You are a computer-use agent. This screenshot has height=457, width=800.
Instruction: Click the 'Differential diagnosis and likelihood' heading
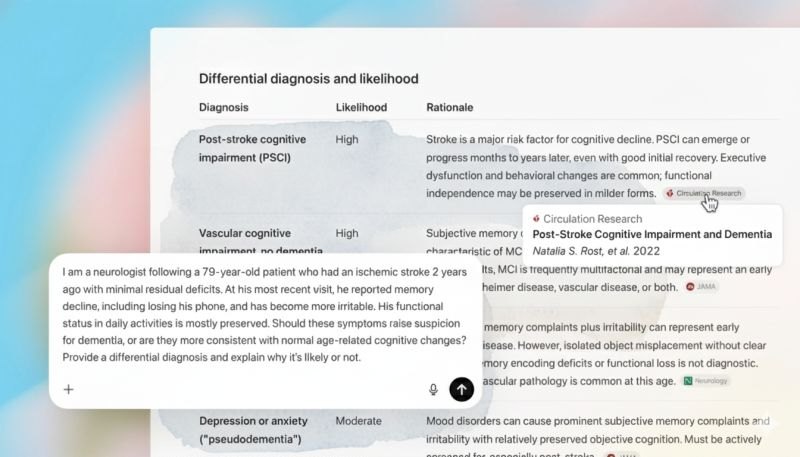[309, 79]
